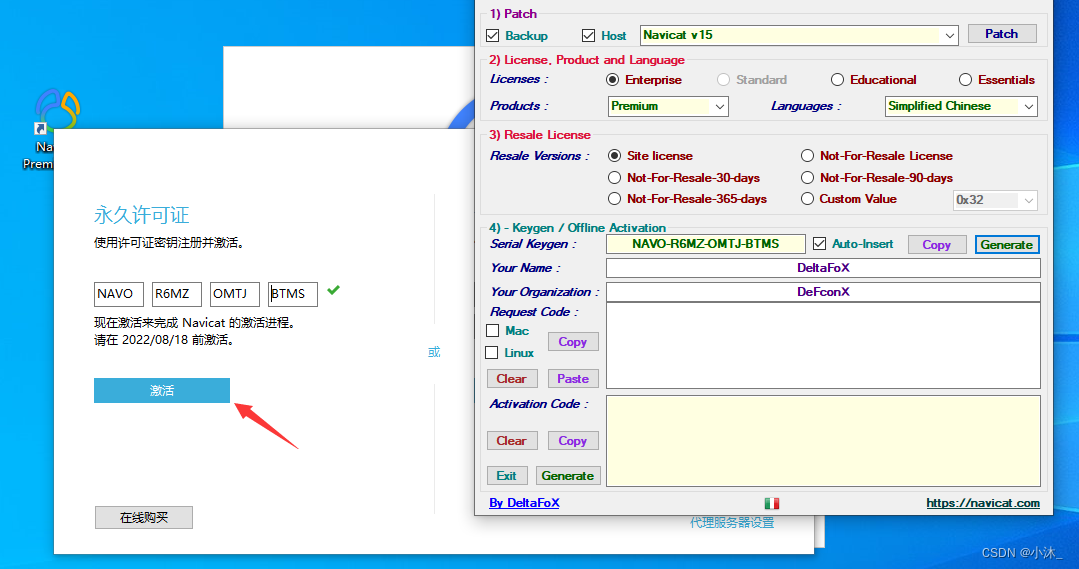Click the 永久许可证 heading text
The height and width of the screenshot is (569, 1079).
(142, 215)
